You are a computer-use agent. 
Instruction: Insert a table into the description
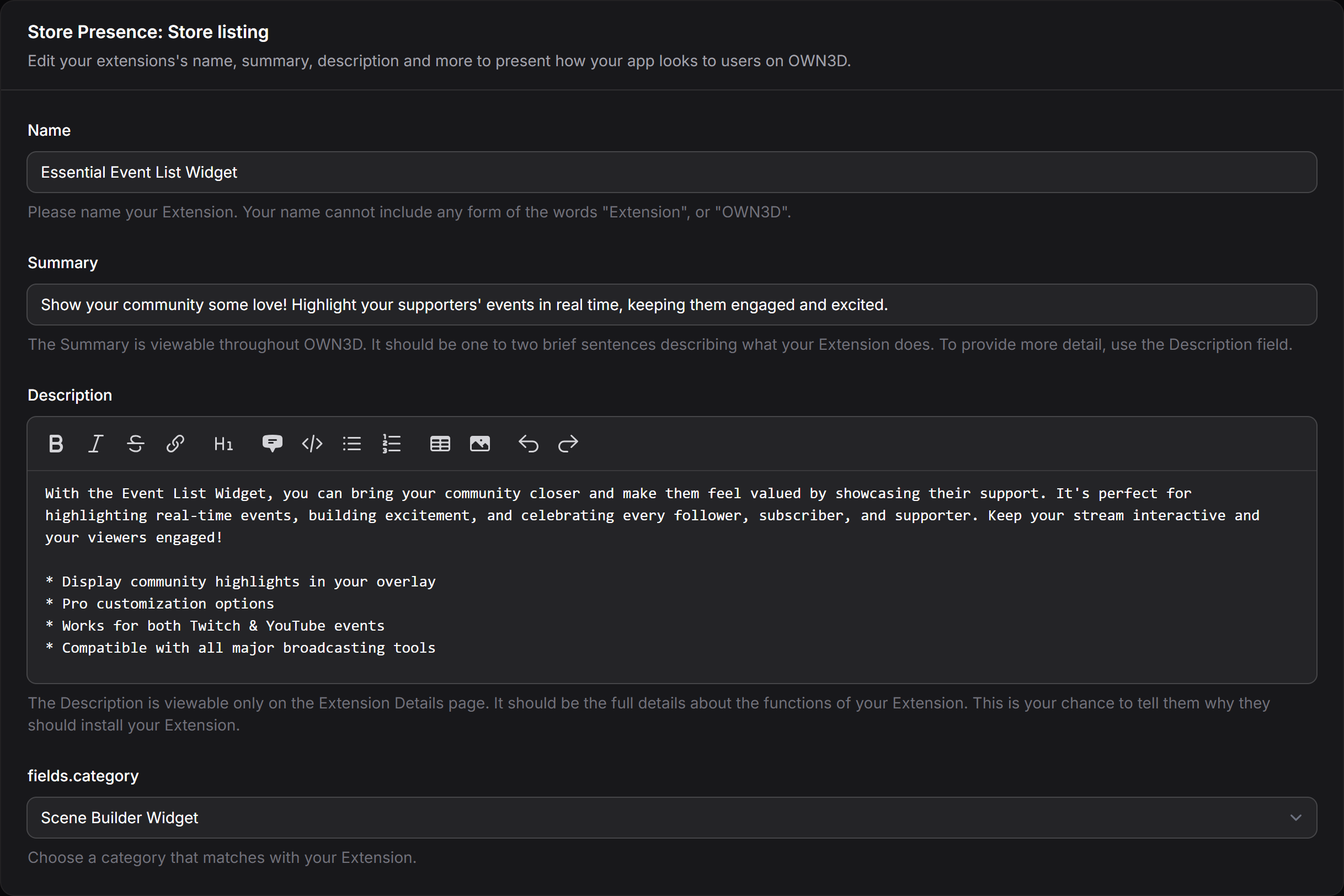[440, 444]
